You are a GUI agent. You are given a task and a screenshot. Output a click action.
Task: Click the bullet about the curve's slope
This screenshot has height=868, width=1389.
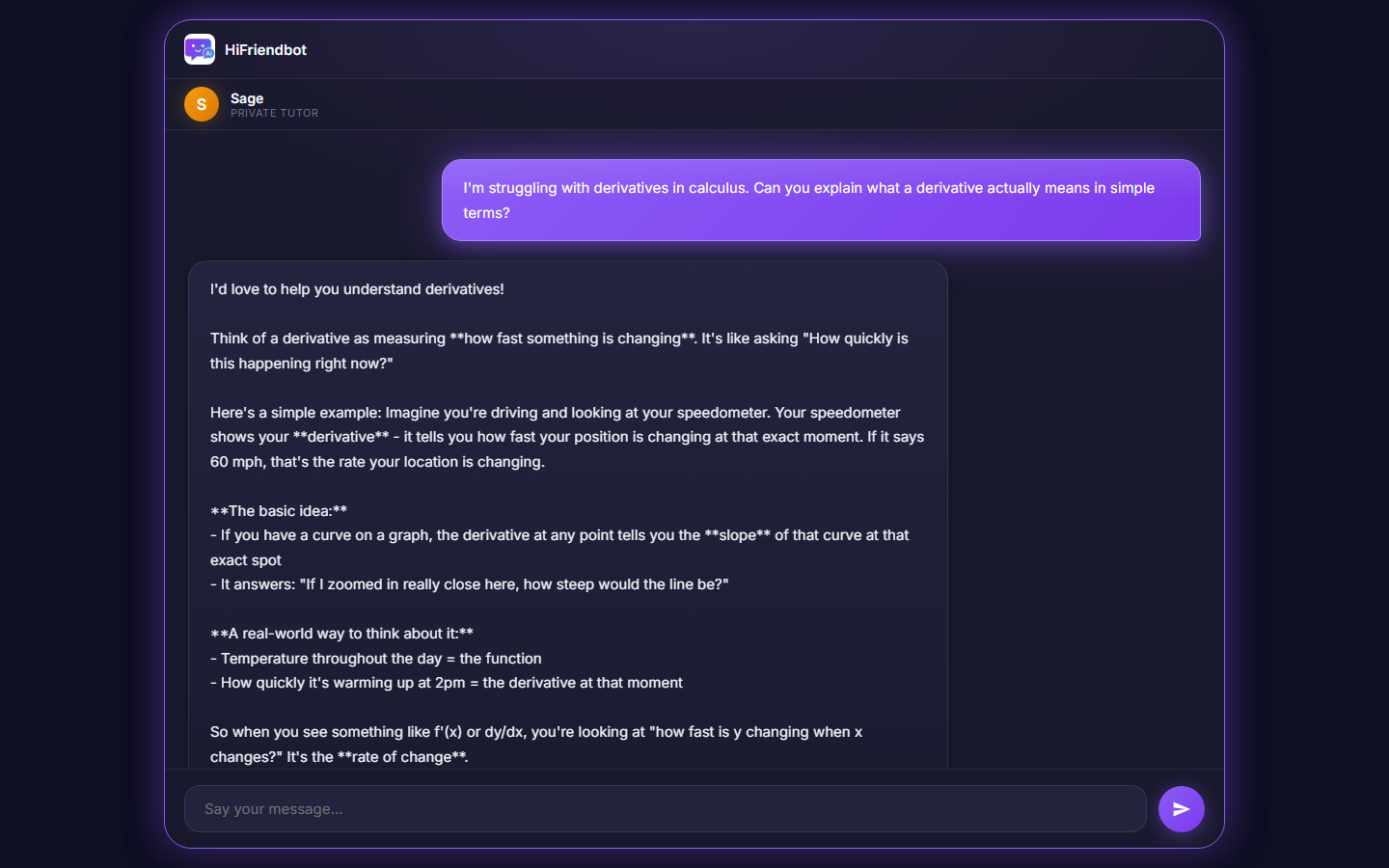(x=559, y=548)
